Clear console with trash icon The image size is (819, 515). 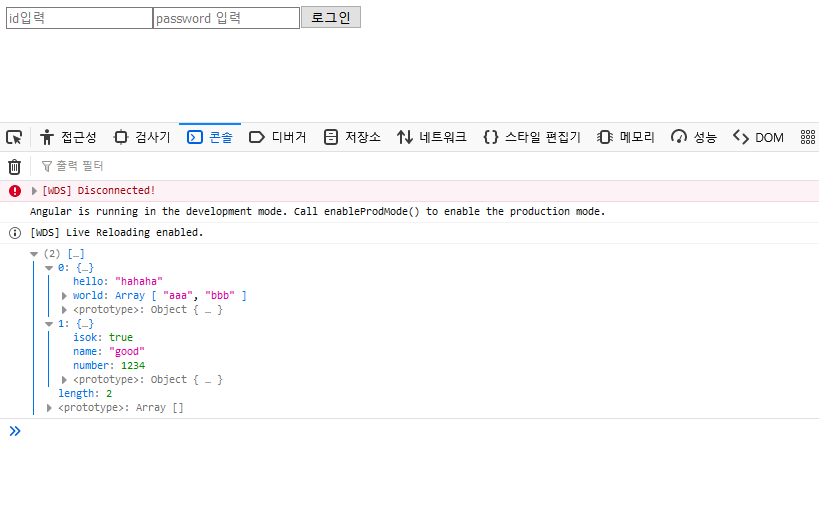(x=15, y=167)
